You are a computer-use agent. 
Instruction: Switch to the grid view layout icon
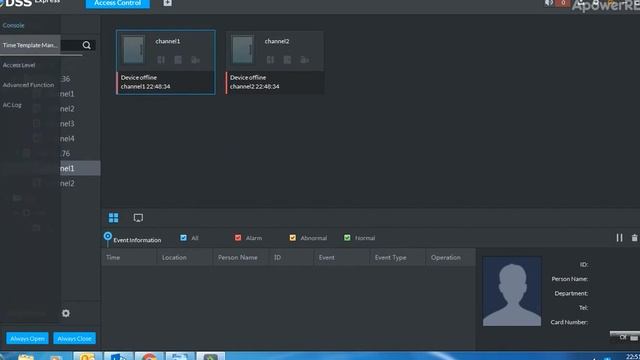pyautogui.click(x=113, y=218)
